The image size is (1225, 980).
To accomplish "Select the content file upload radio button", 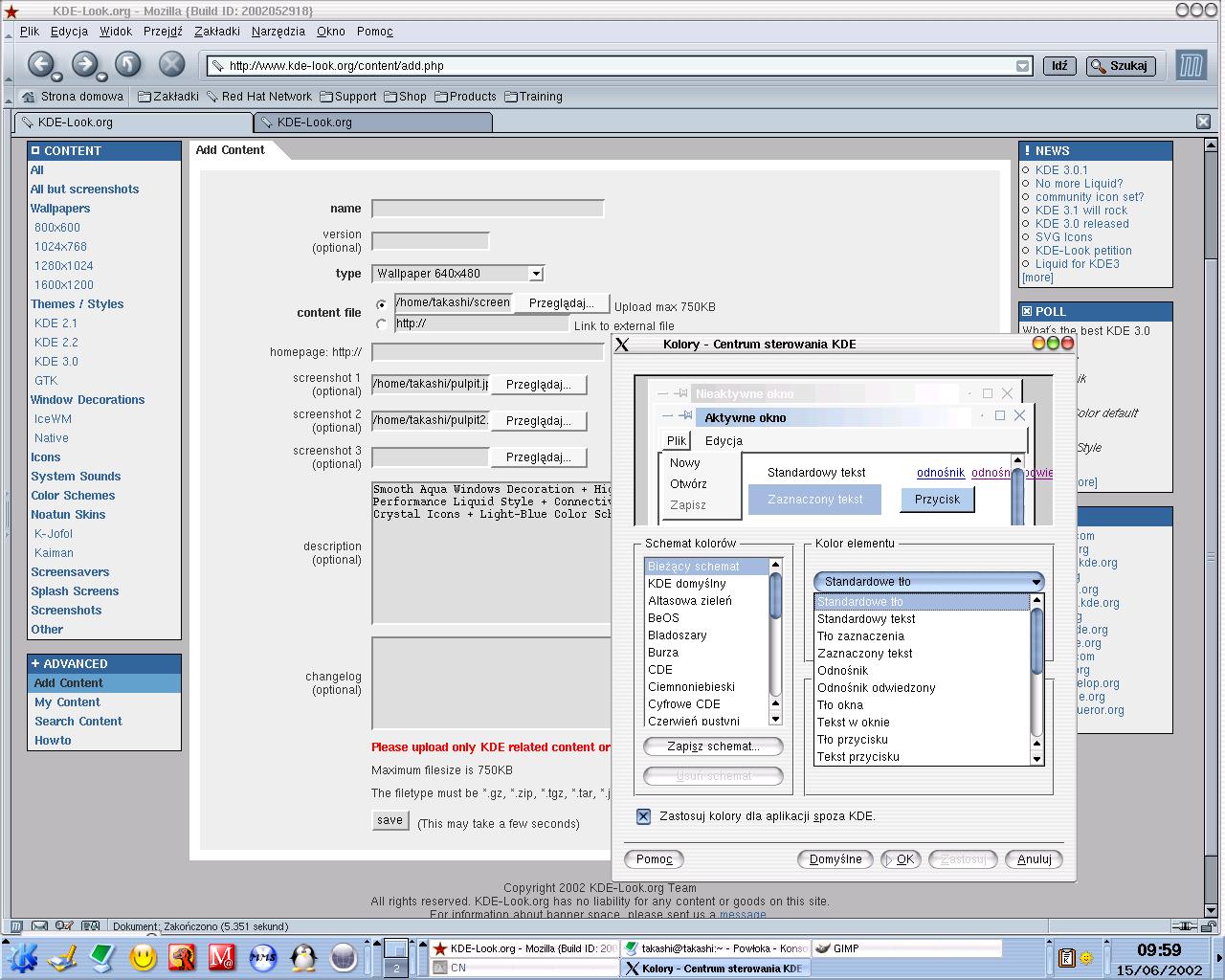I will click(x=382, y=304).
